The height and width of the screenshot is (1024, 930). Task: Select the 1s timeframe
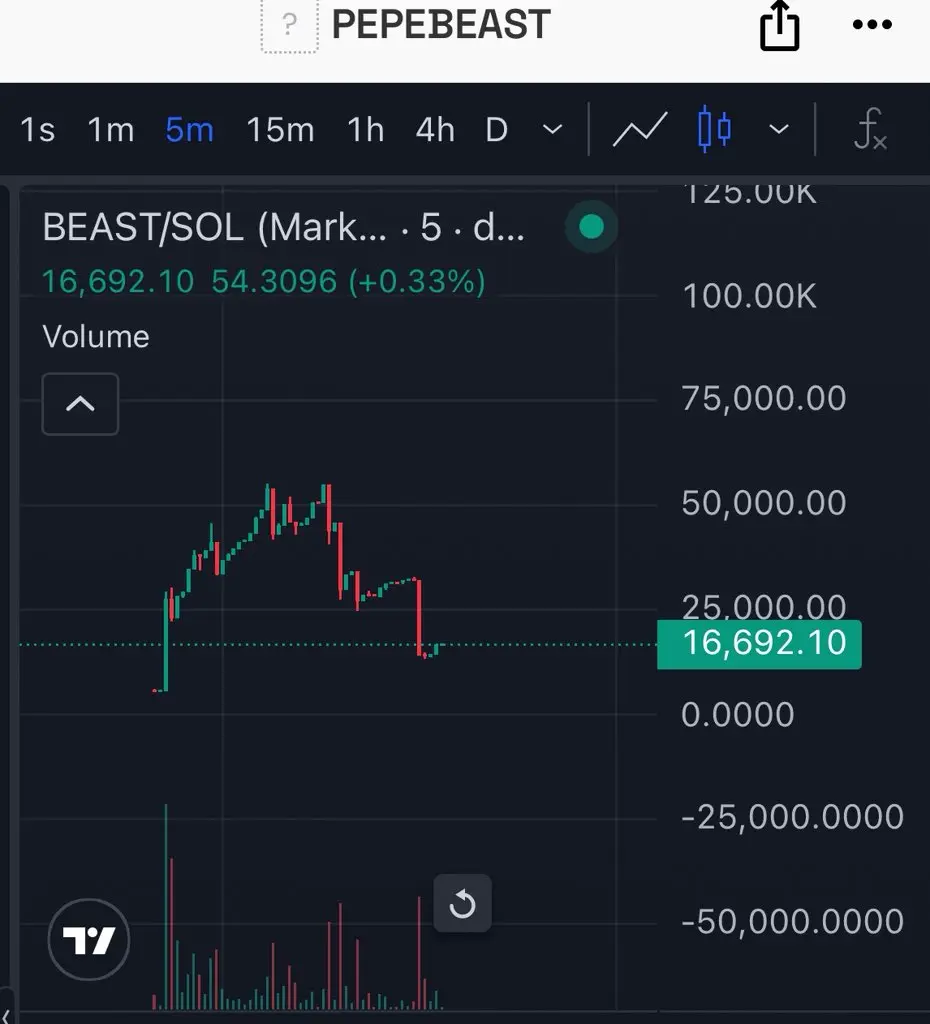click(37, 129)
